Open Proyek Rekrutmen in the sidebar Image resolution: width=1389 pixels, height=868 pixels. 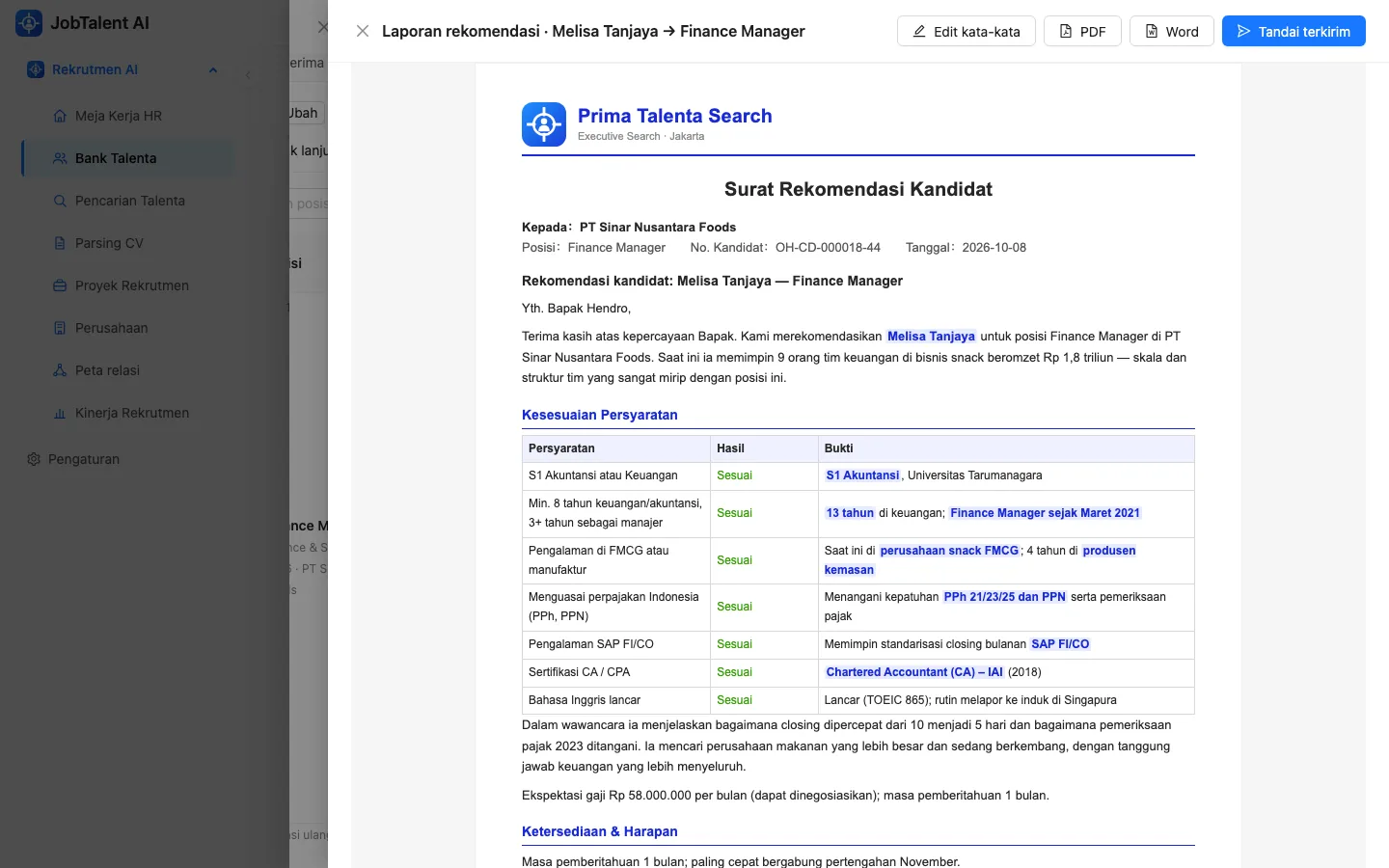127,285
